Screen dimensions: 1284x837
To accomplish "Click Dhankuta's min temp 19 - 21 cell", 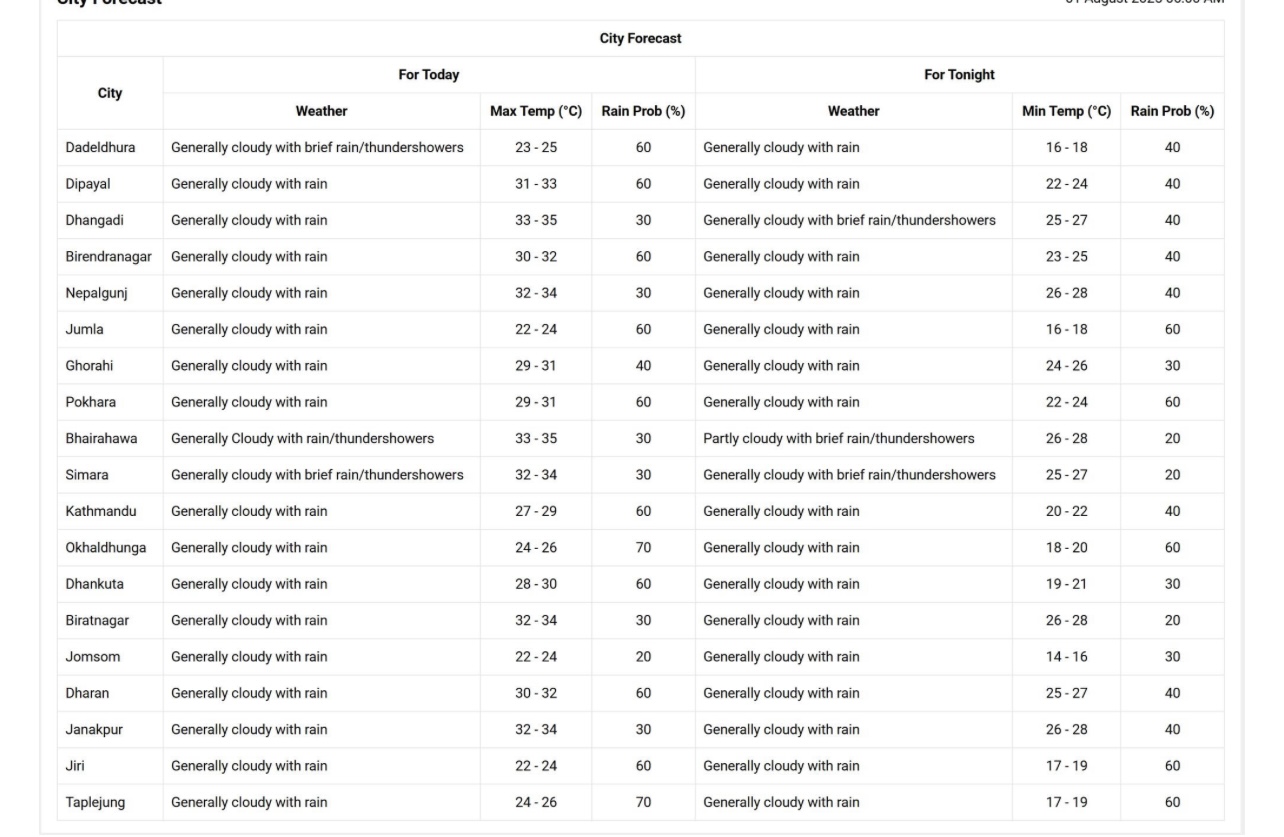I will [x=1066, y=584].
